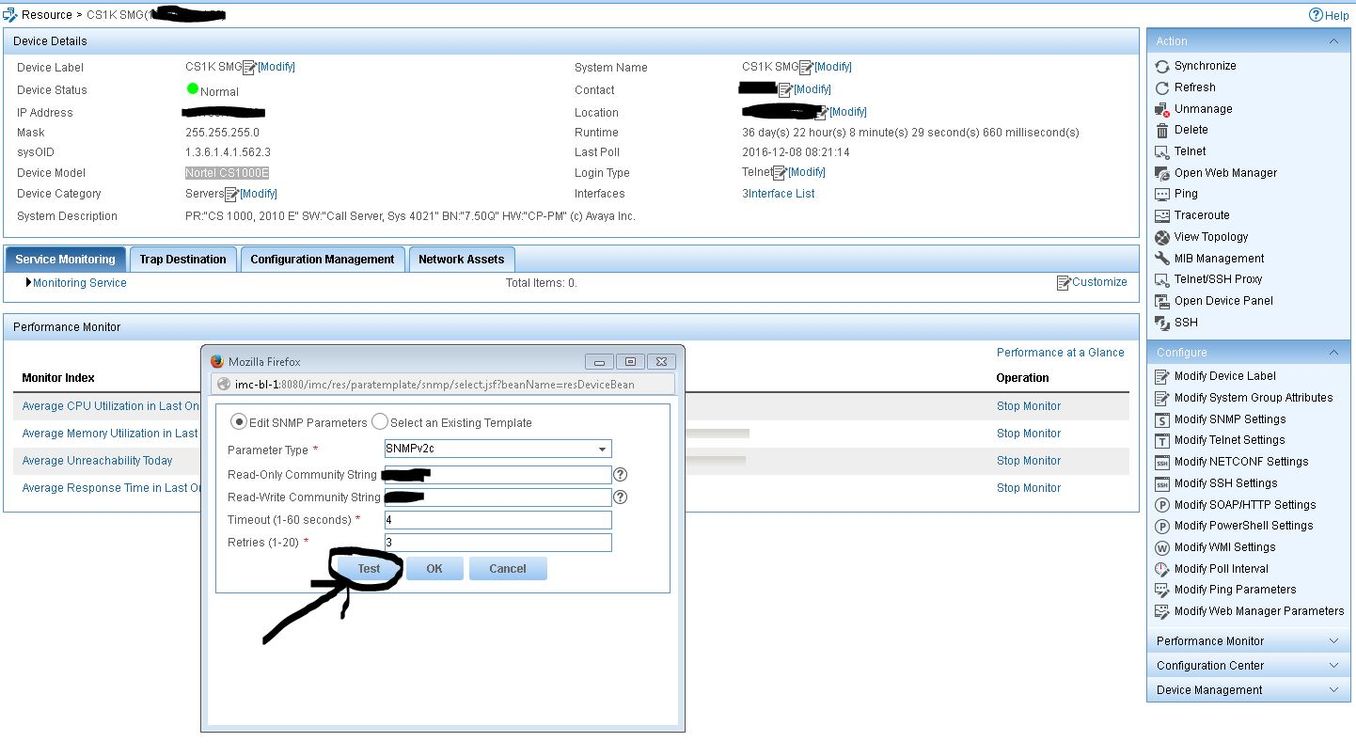Open Modify SNMP Settings
Image resolution: width=1356 pixels, height=755 pixels.
[1230, 419]
